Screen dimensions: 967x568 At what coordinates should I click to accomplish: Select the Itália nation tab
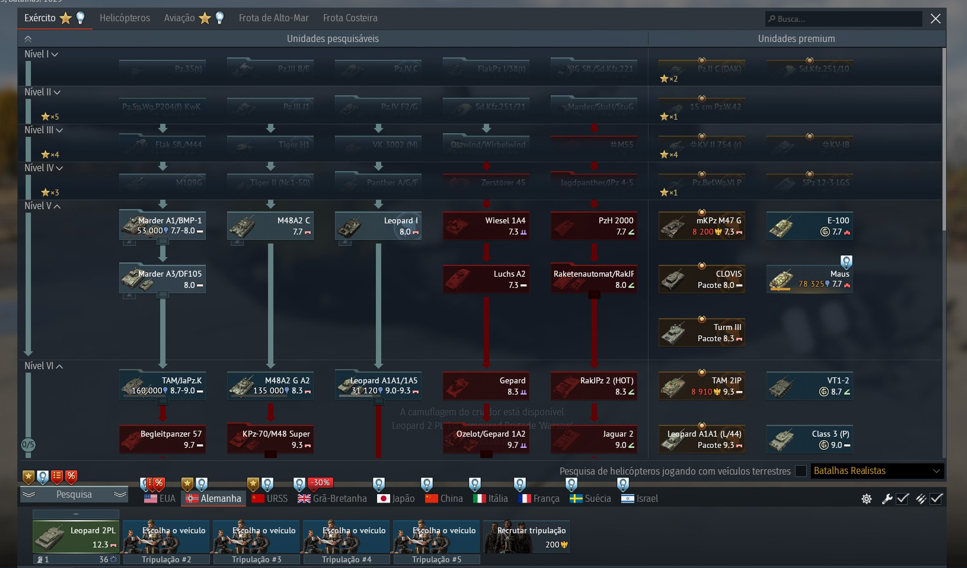[x=490, y=498]
